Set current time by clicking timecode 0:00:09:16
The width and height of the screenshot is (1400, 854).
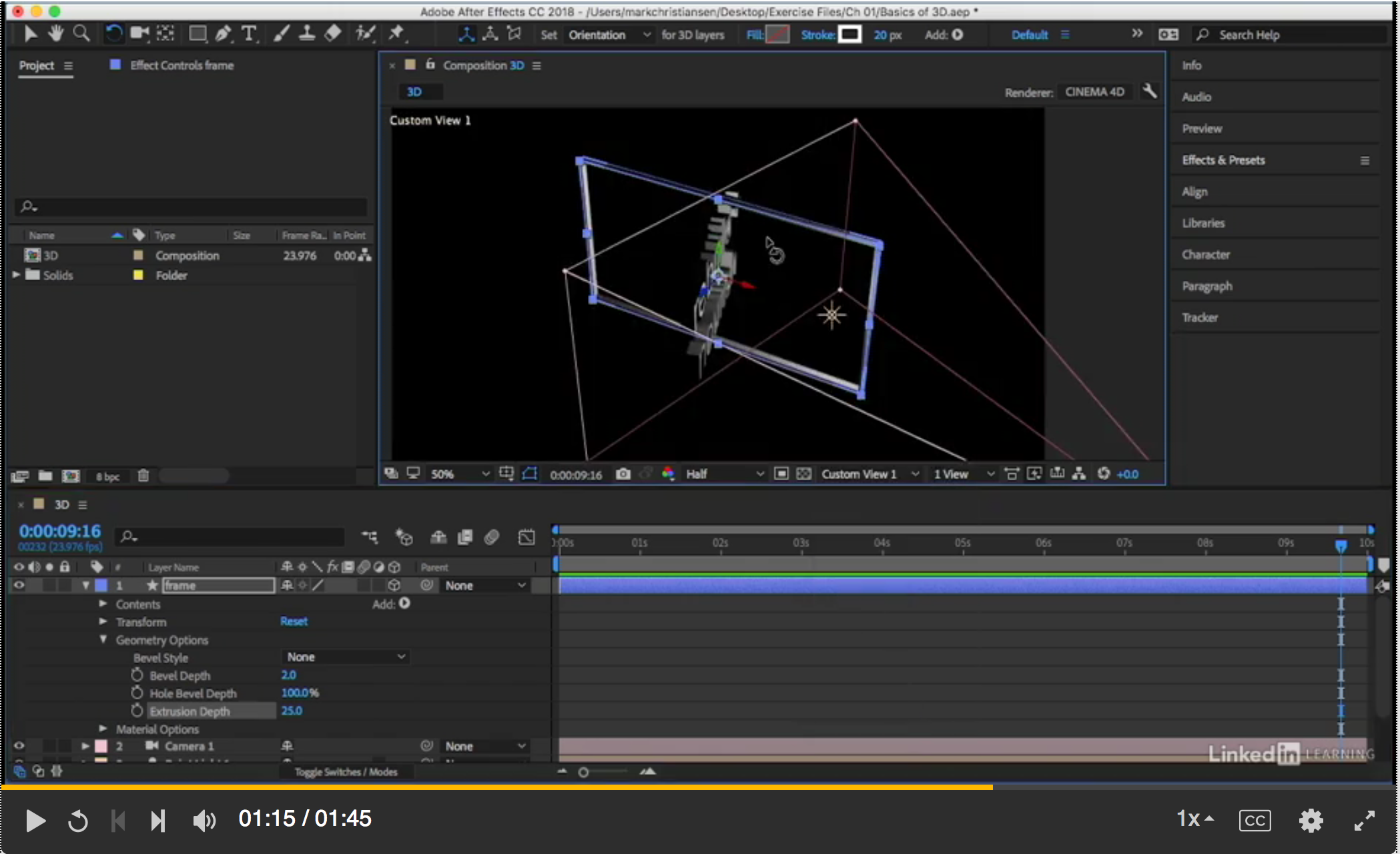(60, 531)
